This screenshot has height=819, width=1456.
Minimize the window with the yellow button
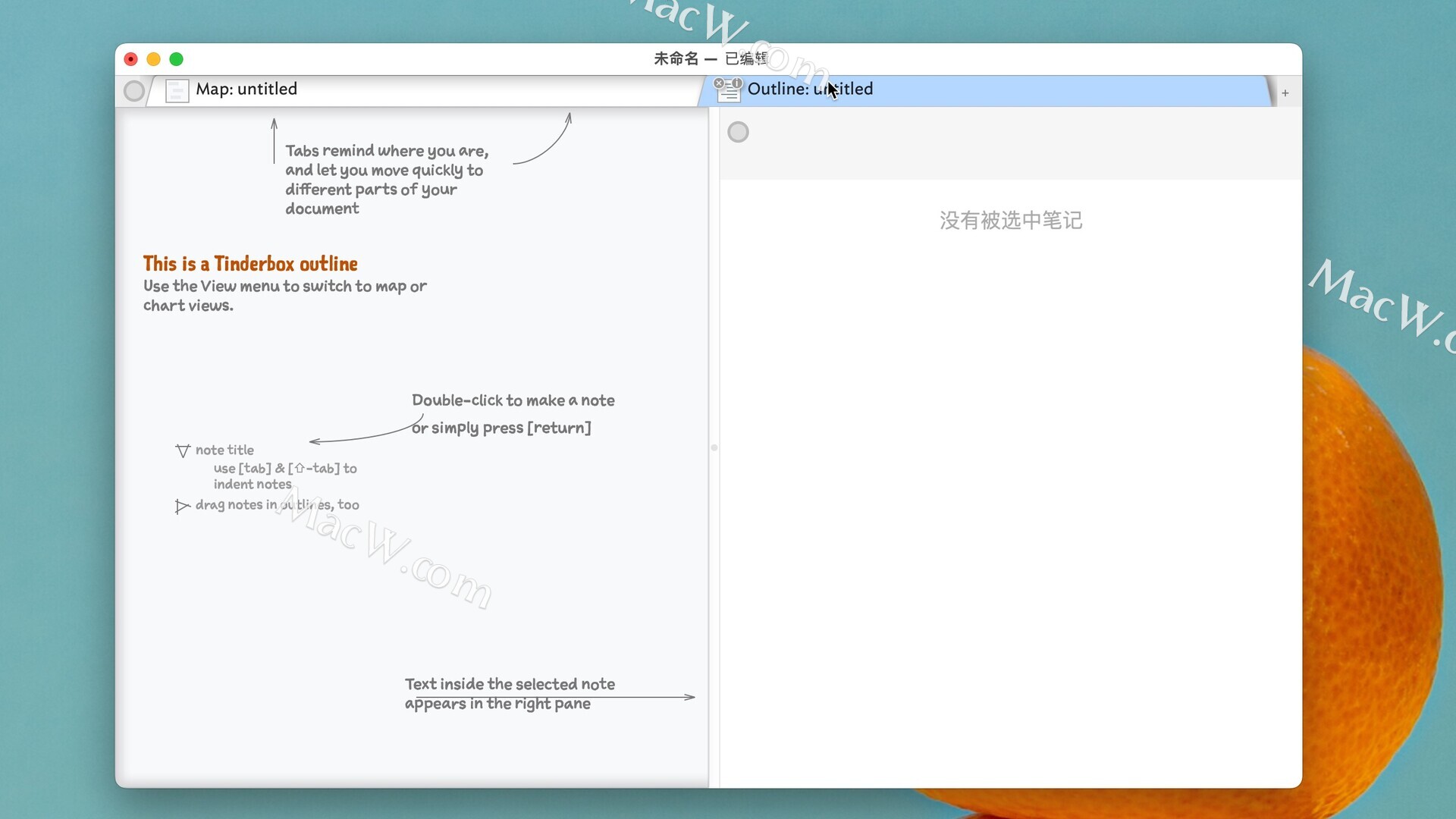coord(153,59)
